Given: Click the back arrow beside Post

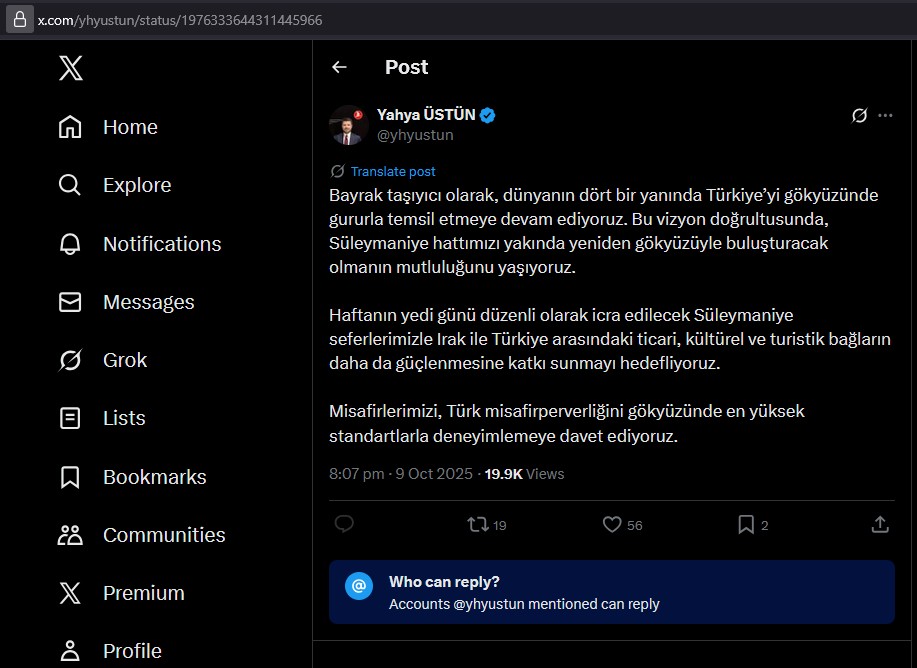Looking at the screenshot, I should [339, 67].
